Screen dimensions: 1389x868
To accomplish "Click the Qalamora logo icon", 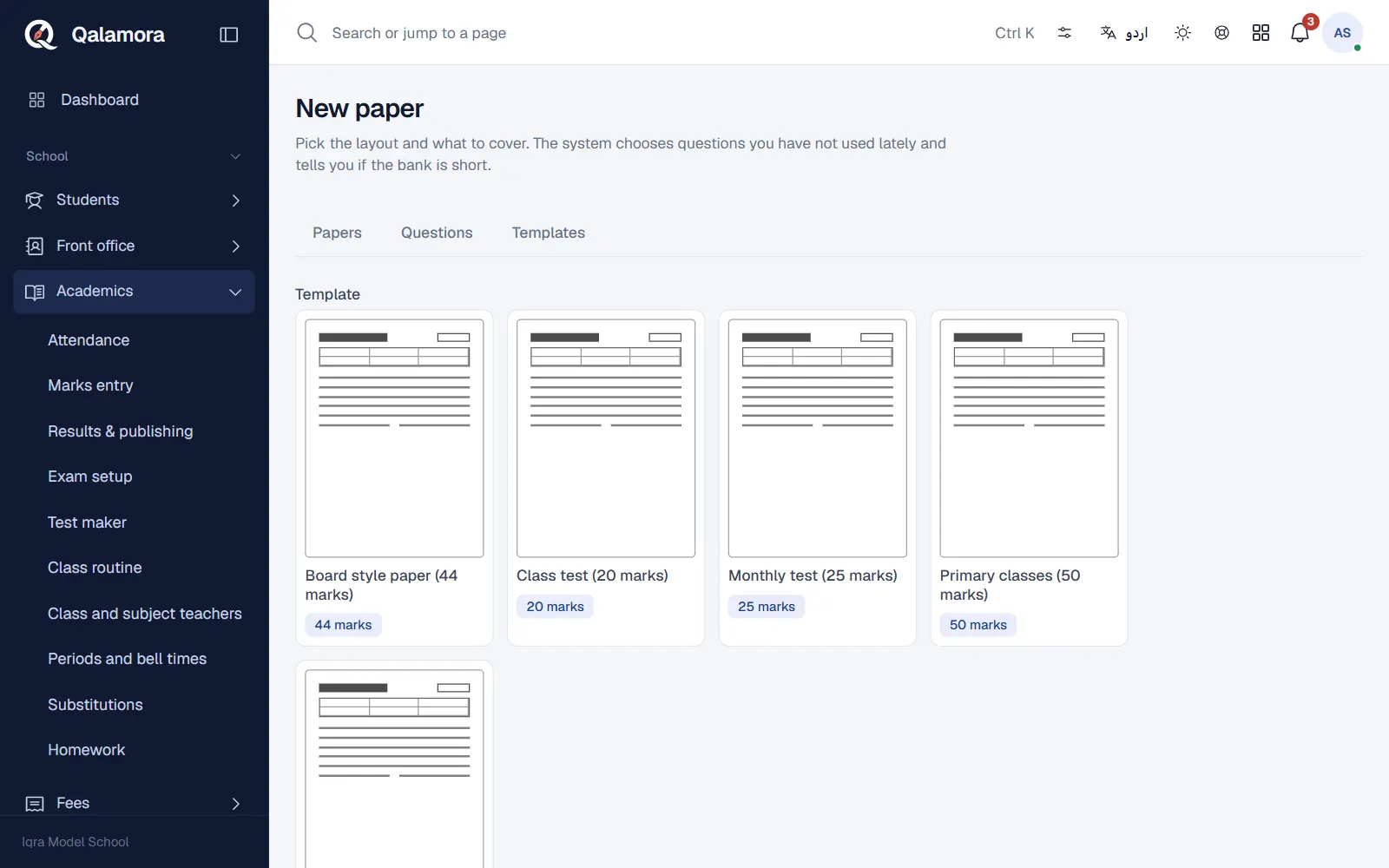I will [40, 35].
